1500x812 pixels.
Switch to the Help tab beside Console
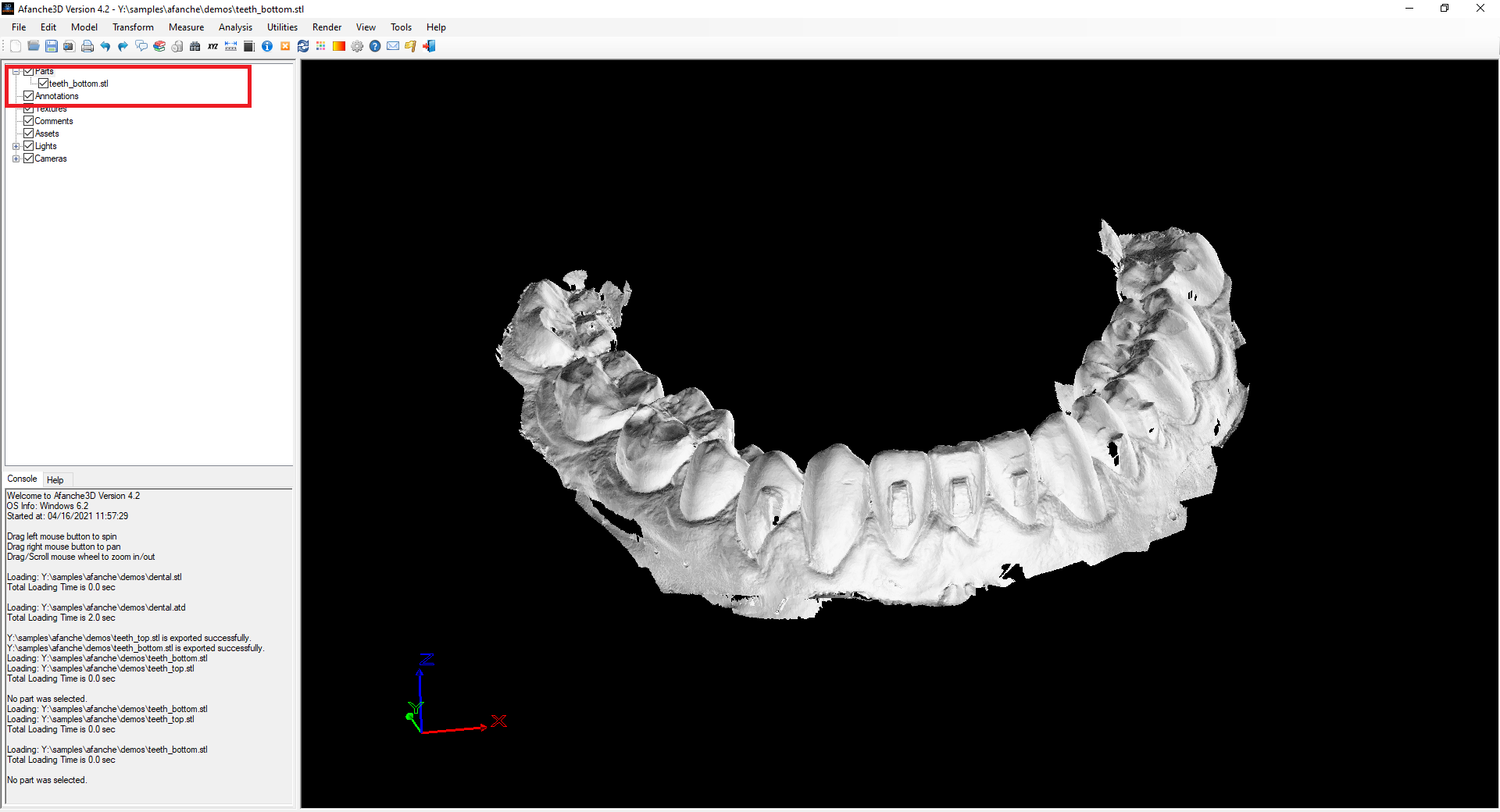click(55, 480)
